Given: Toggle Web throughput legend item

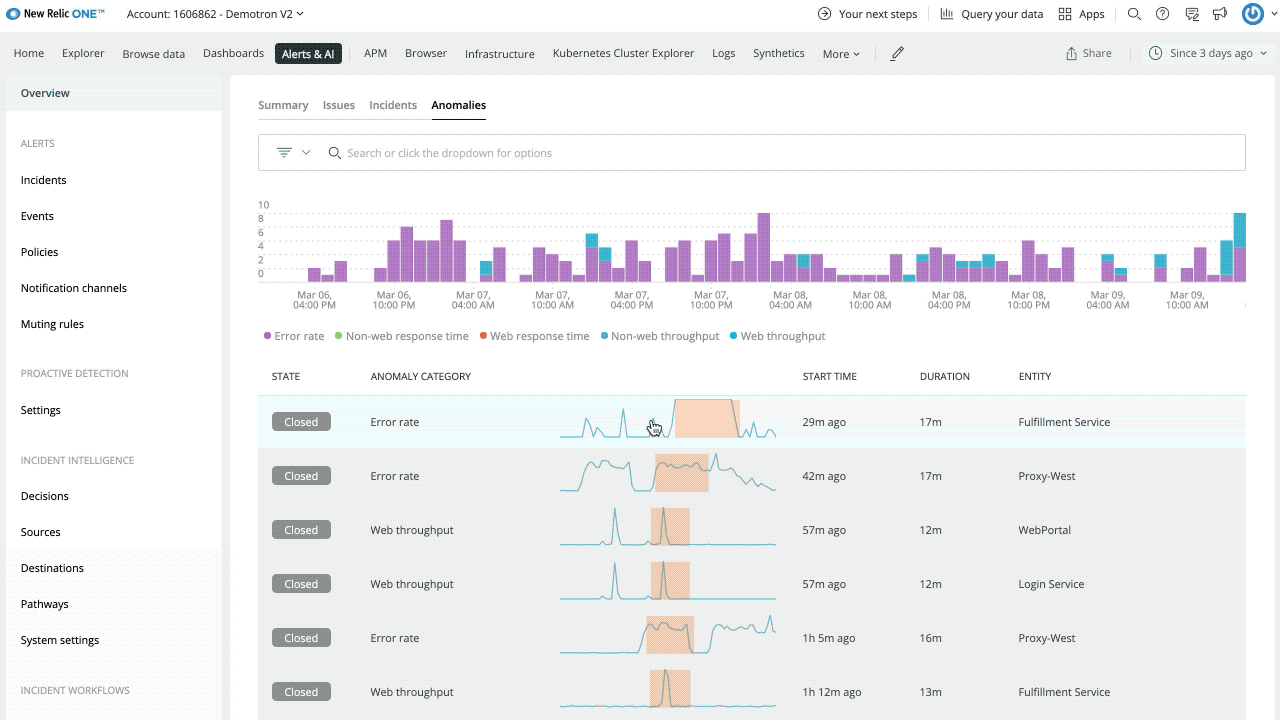Looking at the screenshot, I should click(777, 336).
